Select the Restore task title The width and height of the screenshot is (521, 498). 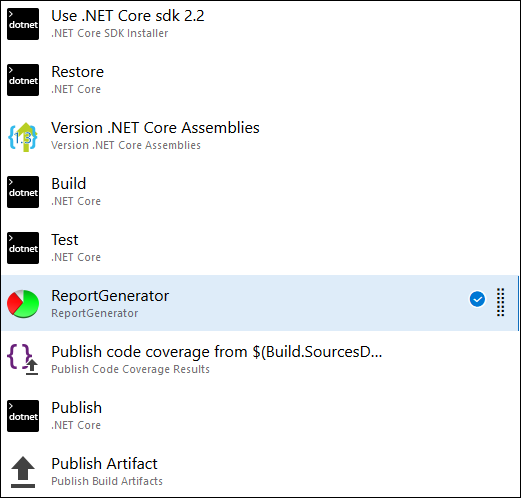(77, 72)
